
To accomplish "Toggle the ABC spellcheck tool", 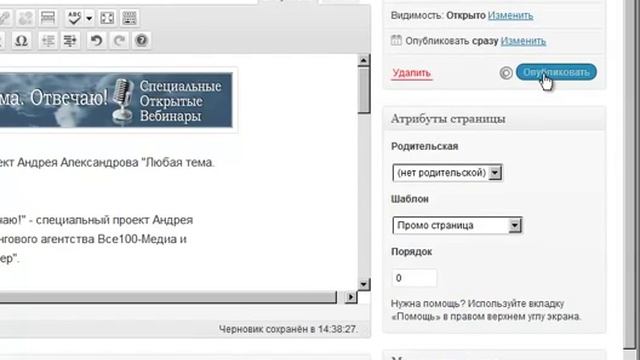I will coord(74,18).
